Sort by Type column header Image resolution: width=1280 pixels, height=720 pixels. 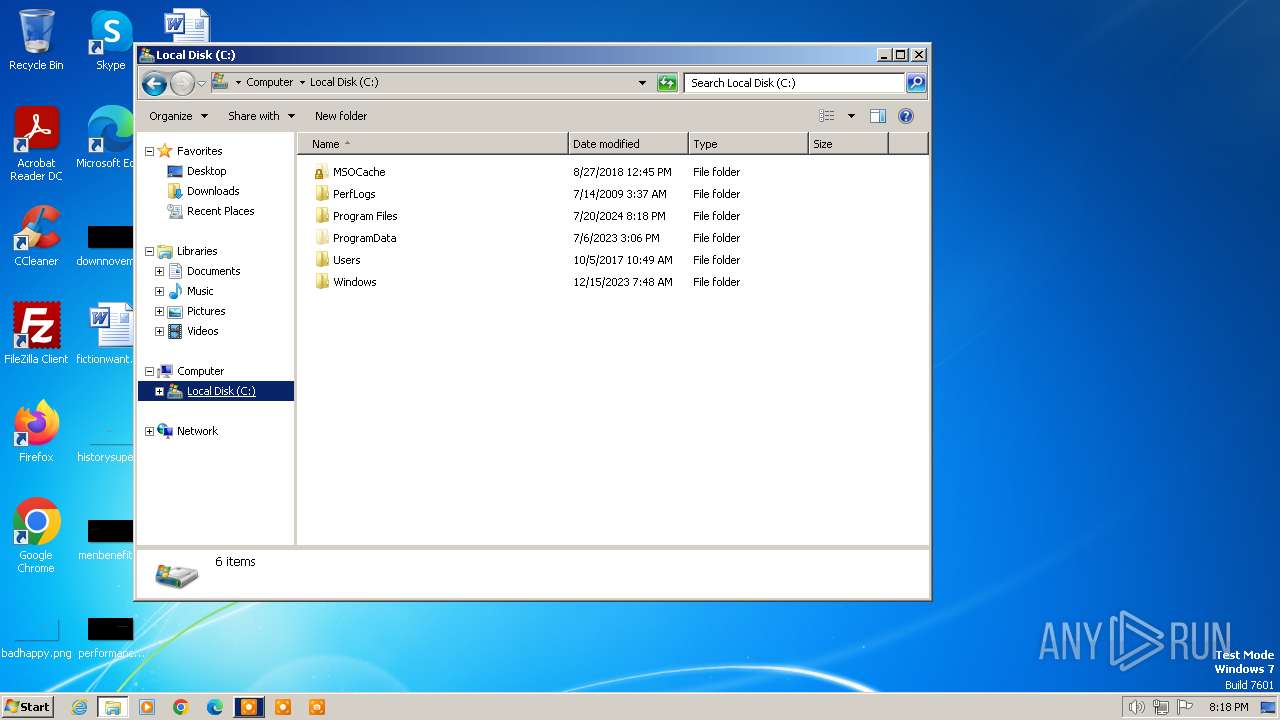tap(748, 144)
